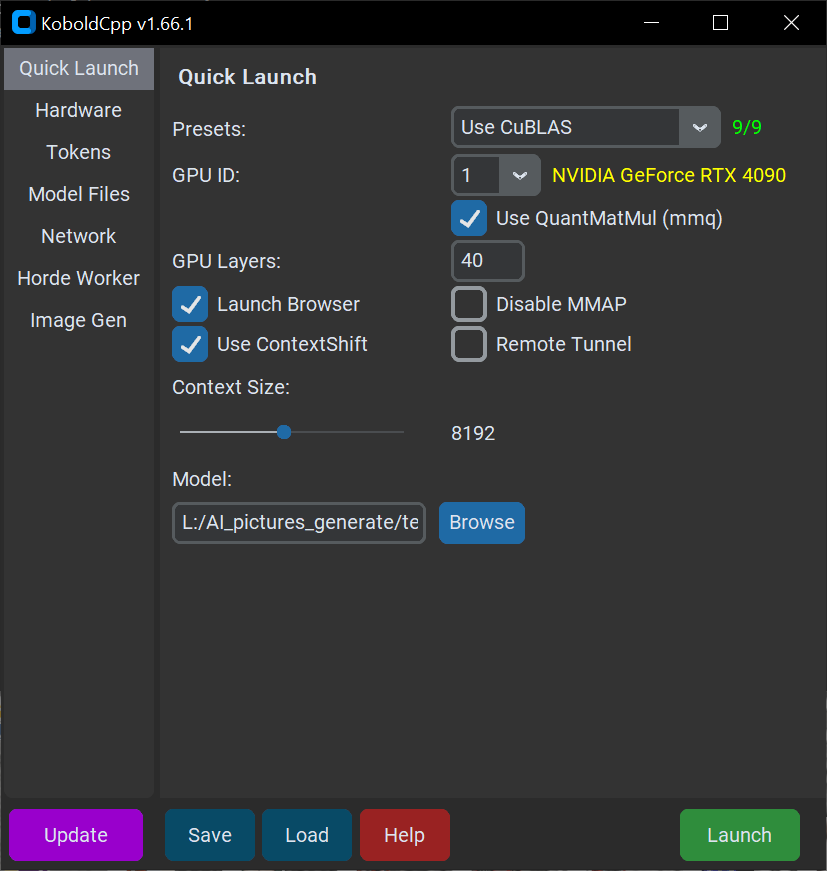The width and height of the screenshot is (827, 871).
Task: Maximize the KoboldCpp window
Action: (720, 23)
